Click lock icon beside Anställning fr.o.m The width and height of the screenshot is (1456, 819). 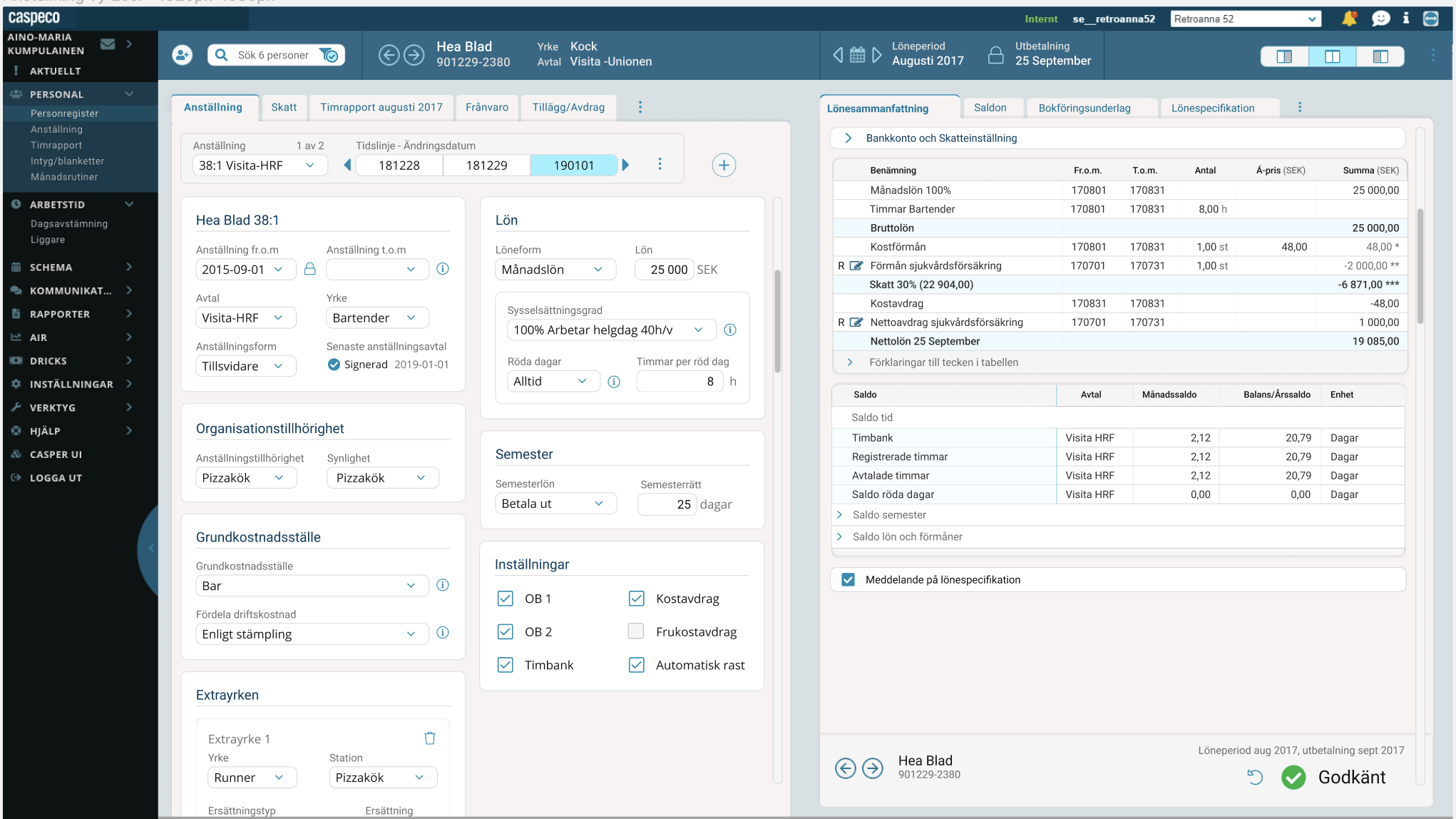pyautogui.click(x=309, y=269)
